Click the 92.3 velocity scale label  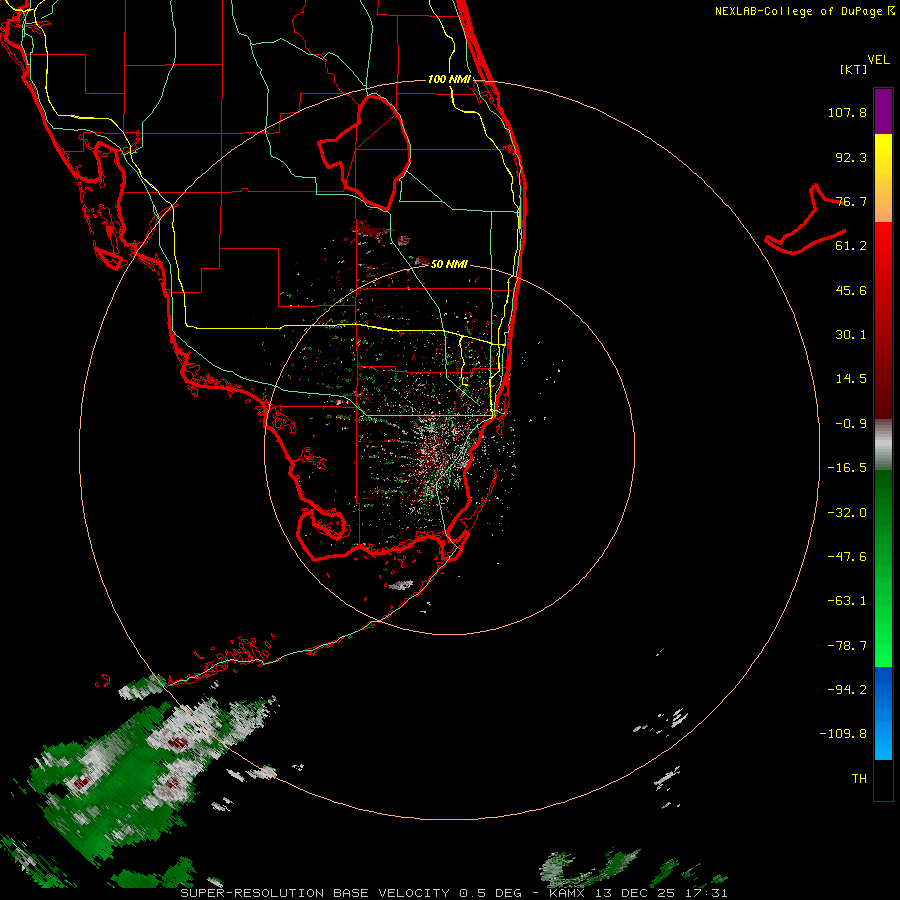click(x=851, y=157)
